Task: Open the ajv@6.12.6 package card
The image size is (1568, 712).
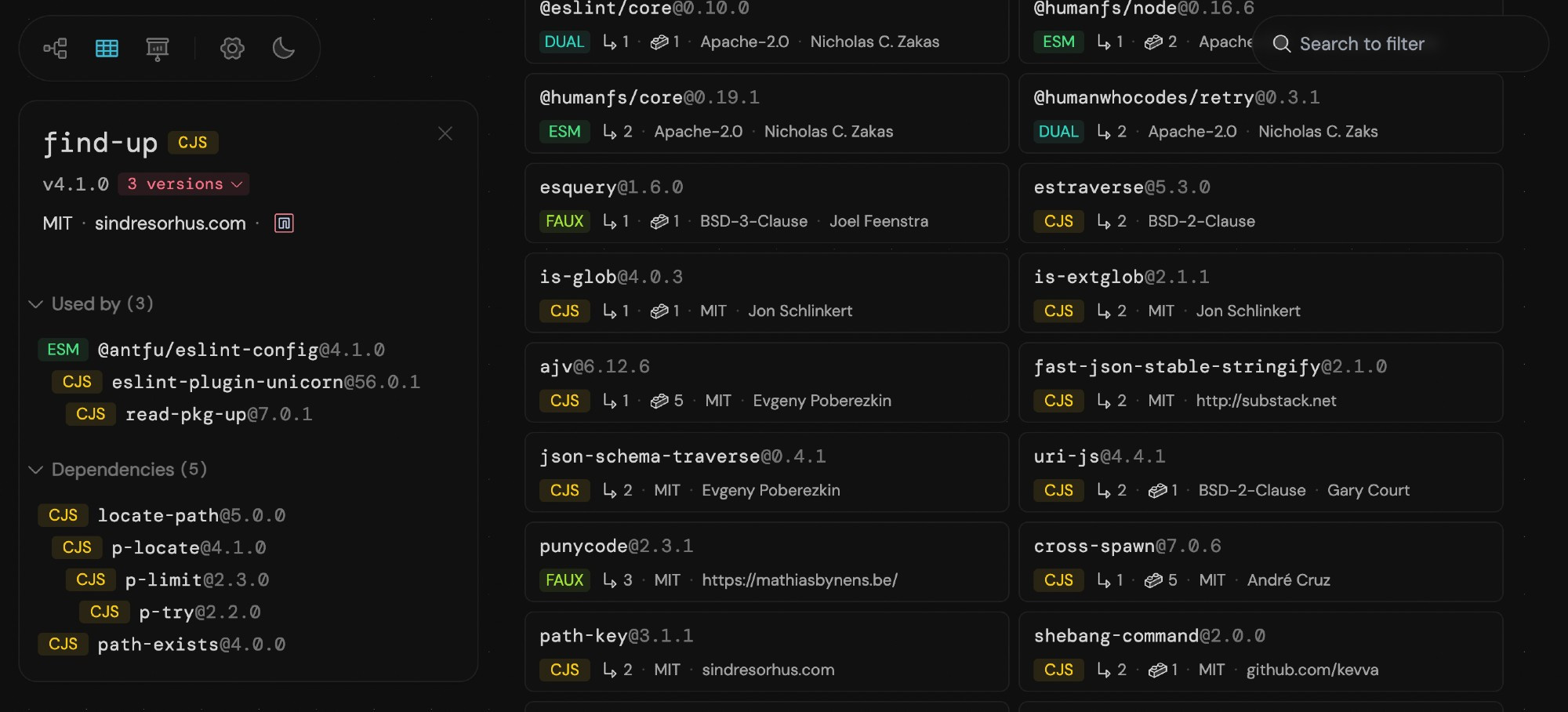Action: pos(766,383)
